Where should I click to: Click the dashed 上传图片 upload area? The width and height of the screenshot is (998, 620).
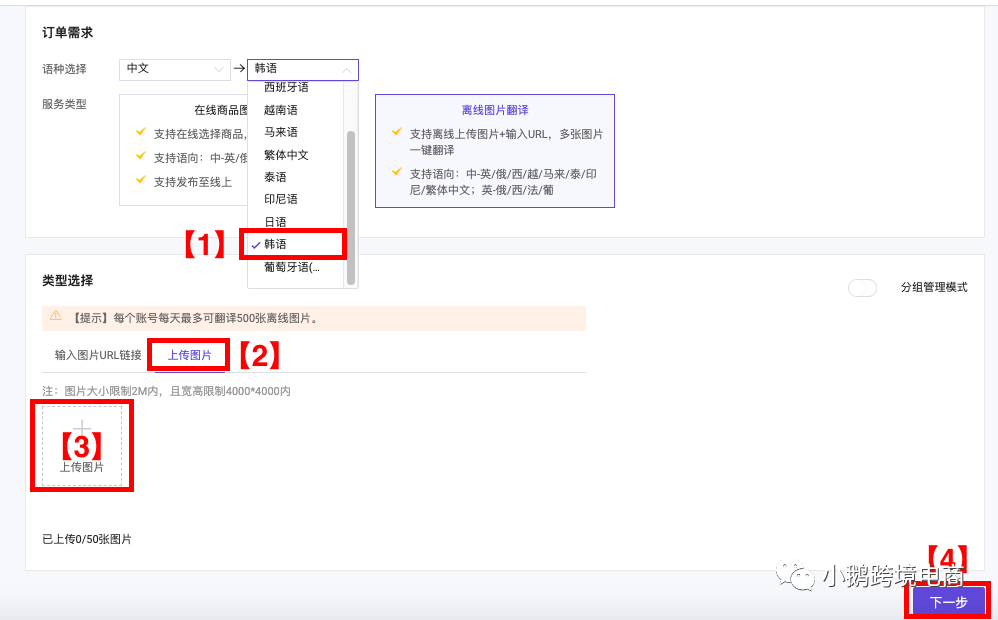(x=81, y=445)
